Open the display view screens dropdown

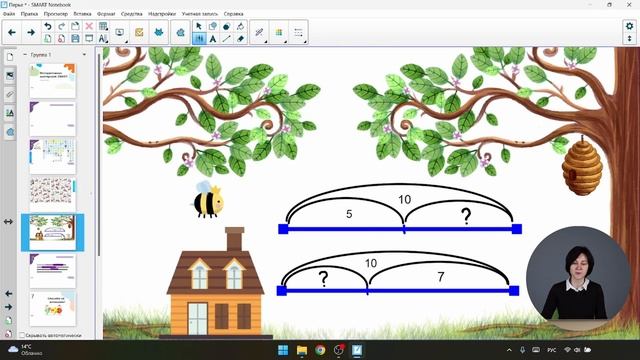point(120,33)
